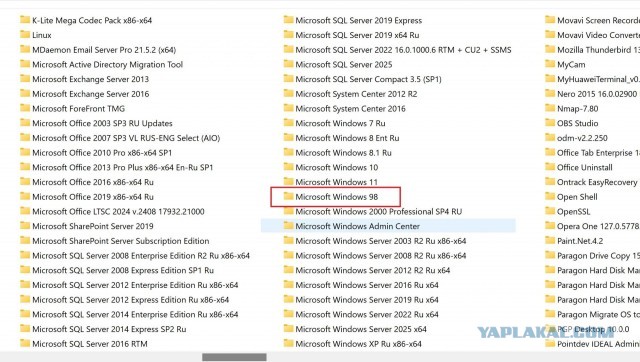Click folder icon of Nmap-7.80
The height and width of the screenshot is (362, 640).
[550, 108]
